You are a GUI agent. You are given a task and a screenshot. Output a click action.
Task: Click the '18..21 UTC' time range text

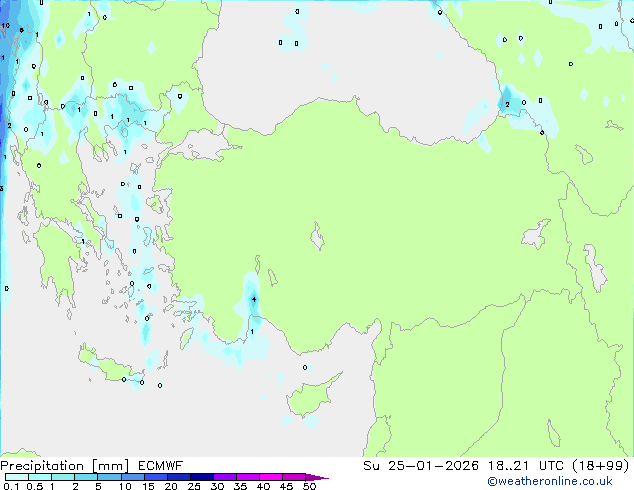click(526, 466)
